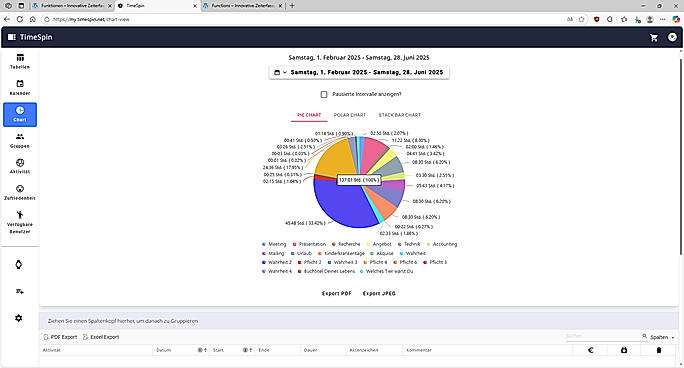Image resolution: width=684 pixels, height=368 pixels.
Task: Expand the Spalten dropdown
Action: pyautogui.click(x=662, y=337)
